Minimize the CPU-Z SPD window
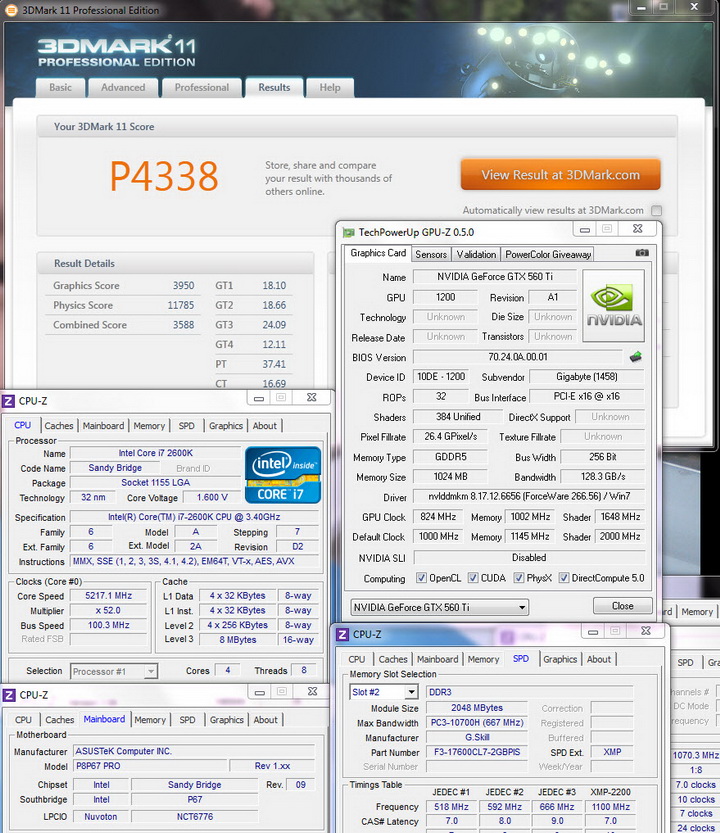Screen dimensions: 720x833 point(592,631)
